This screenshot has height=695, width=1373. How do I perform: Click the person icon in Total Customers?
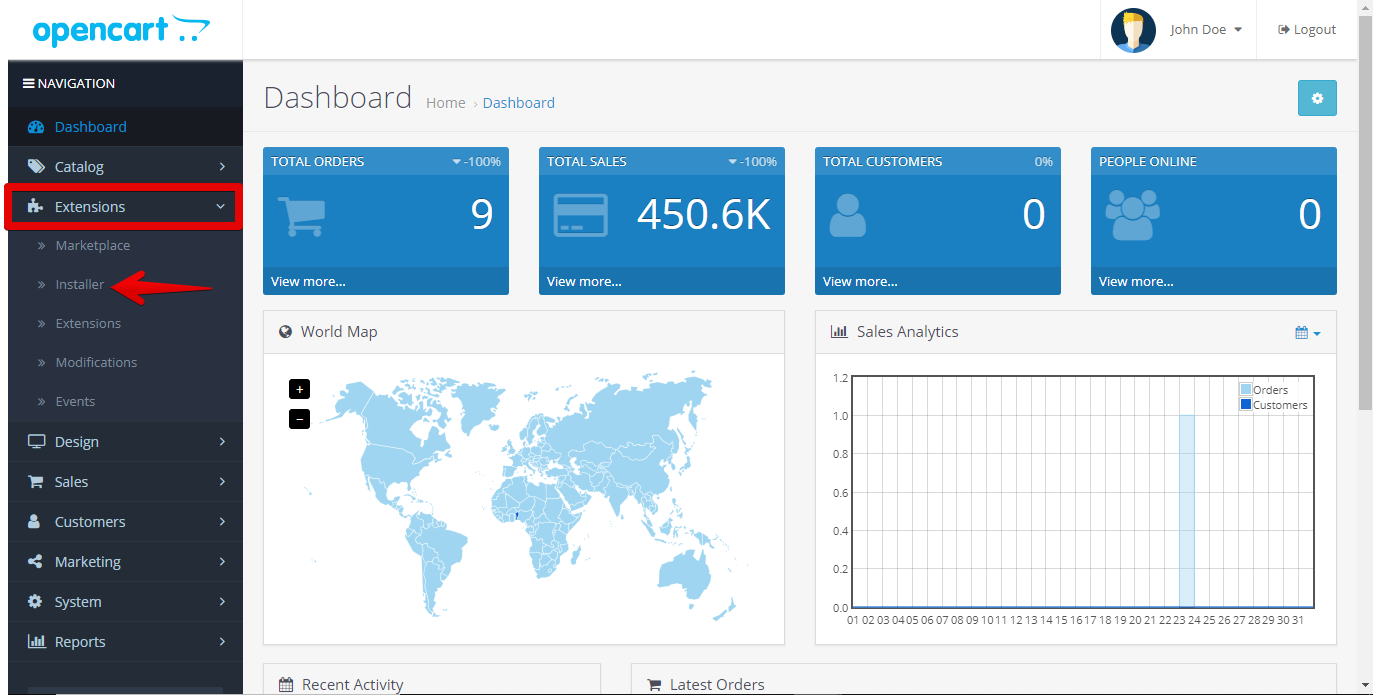click(x=848, y=214)
